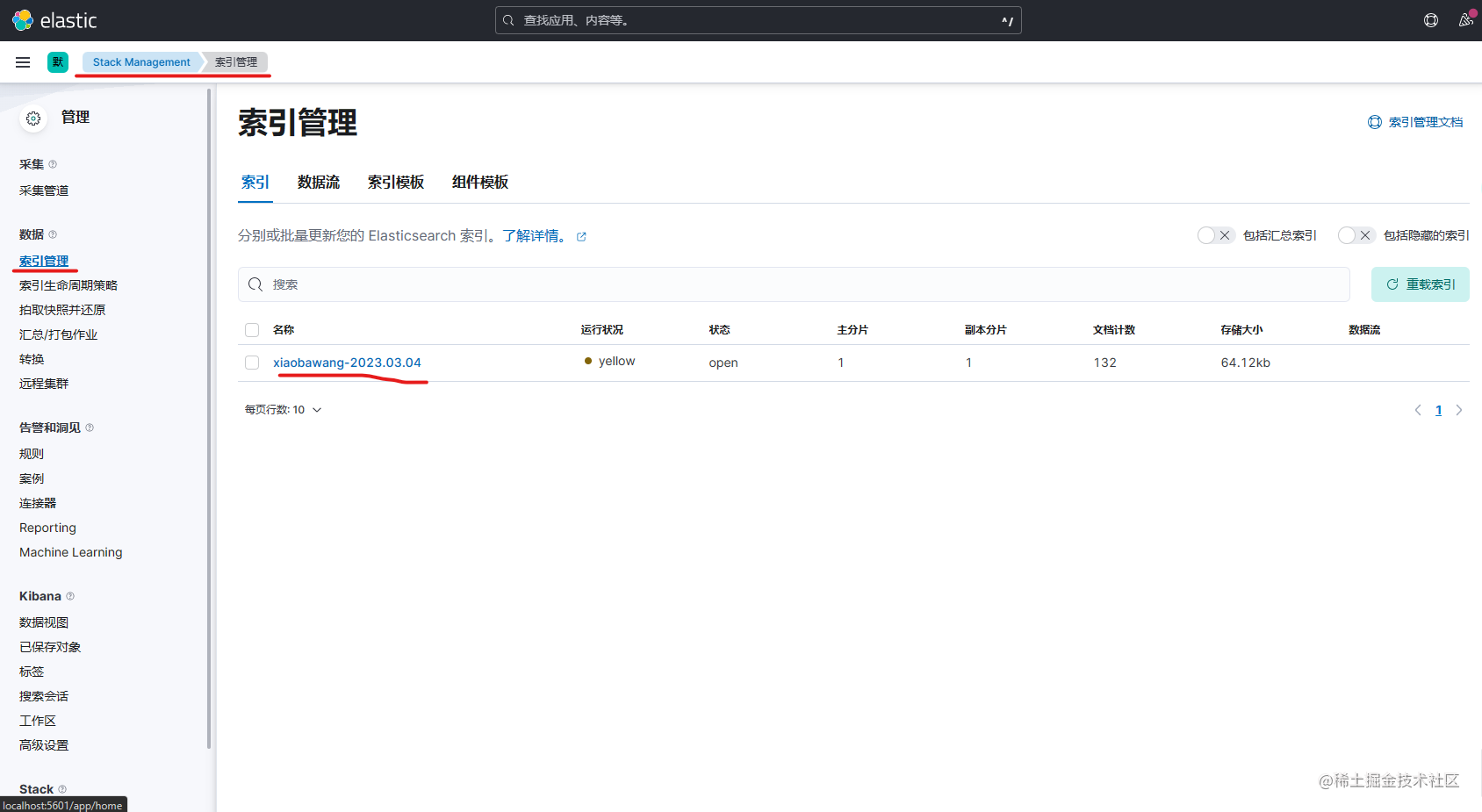Switch to the 数据流 tab
Viewport: 1482px width, 812px height.
(x=318, y=182)
